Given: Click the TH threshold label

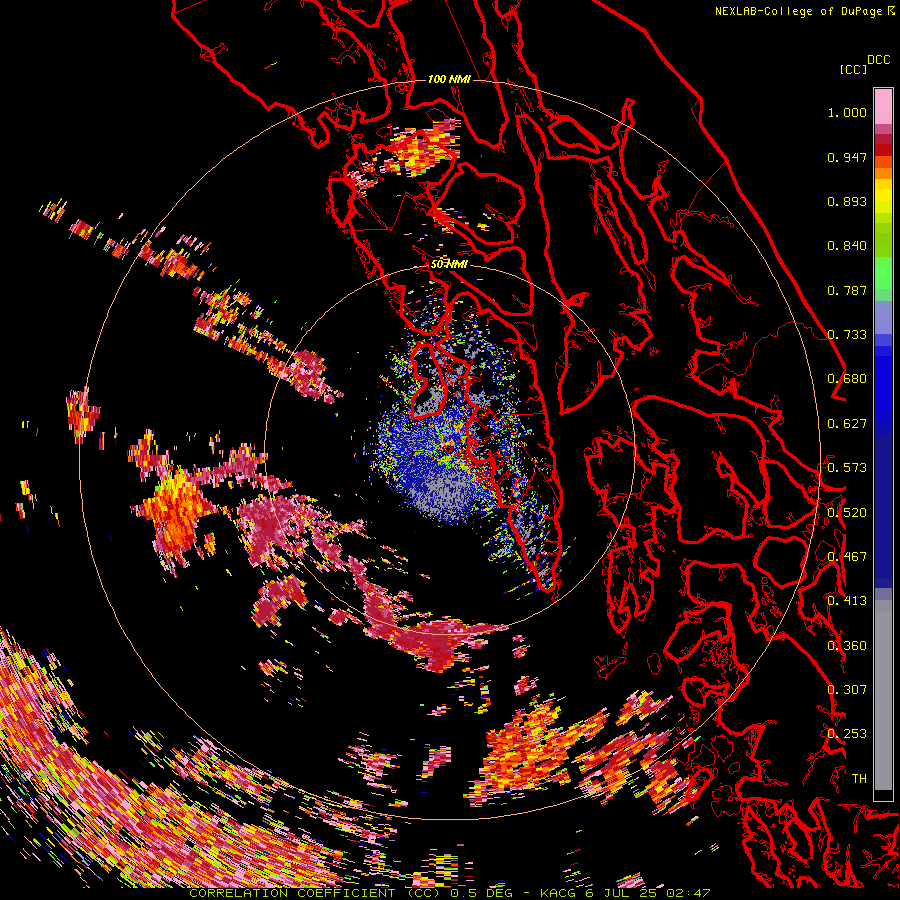Looking at the screenshot, I should (859, 779).
